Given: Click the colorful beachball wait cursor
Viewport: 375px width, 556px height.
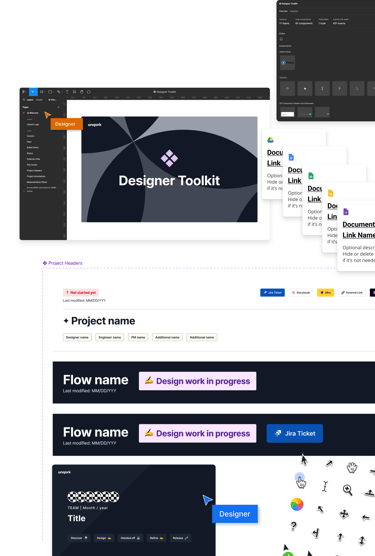Looking at the screenshot, I should (x=297, y=504).
